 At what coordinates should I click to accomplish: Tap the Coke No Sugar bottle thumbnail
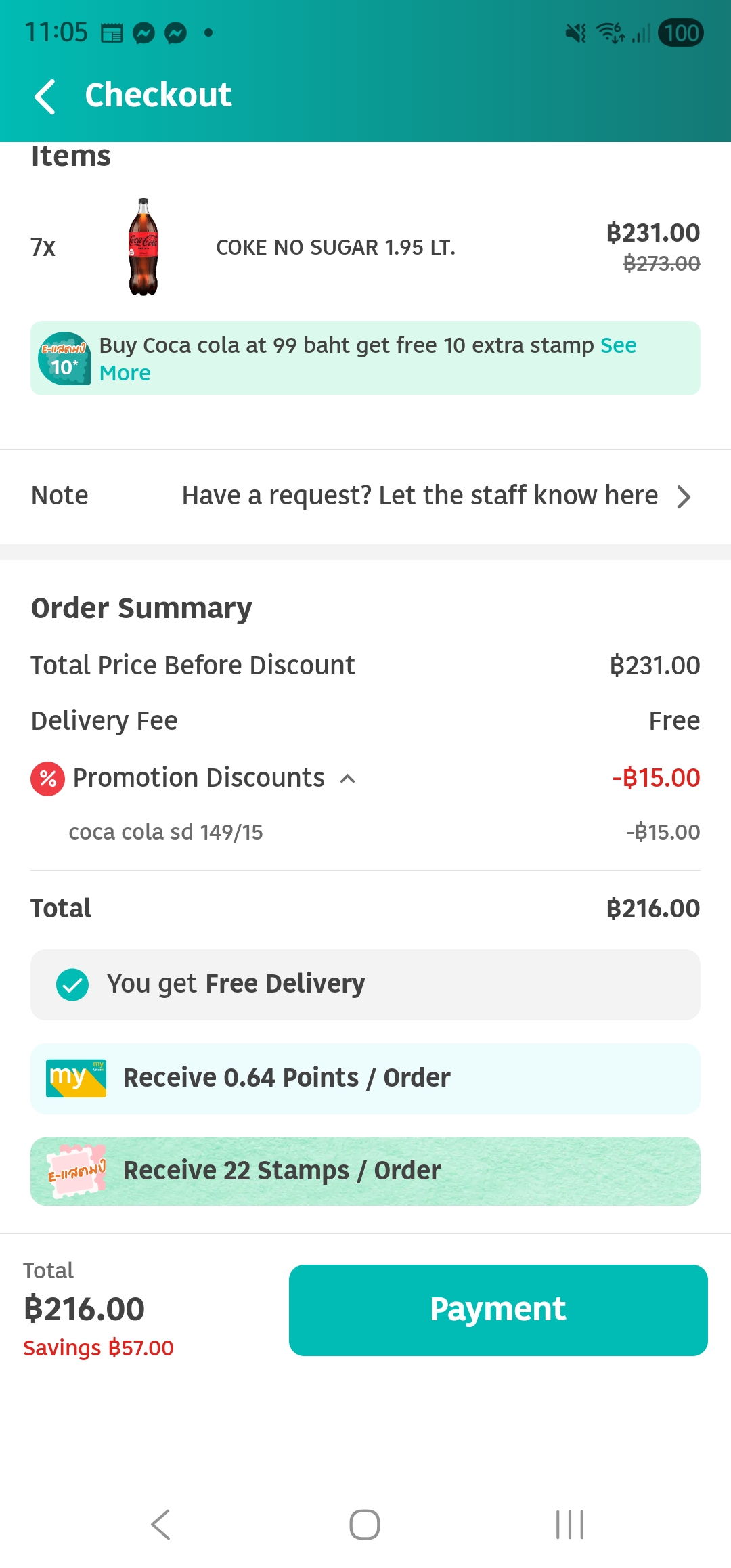pos(143,247)
